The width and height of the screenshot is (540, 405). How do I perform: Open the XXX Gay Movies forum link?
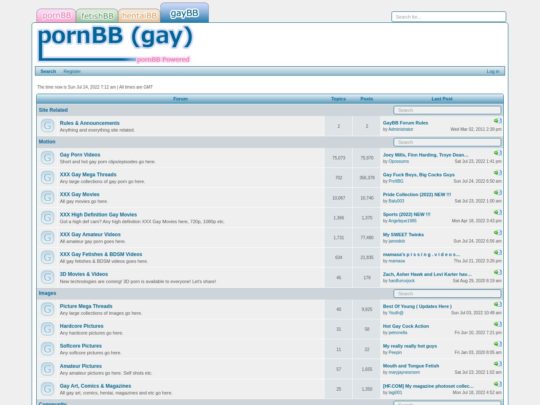80,194
